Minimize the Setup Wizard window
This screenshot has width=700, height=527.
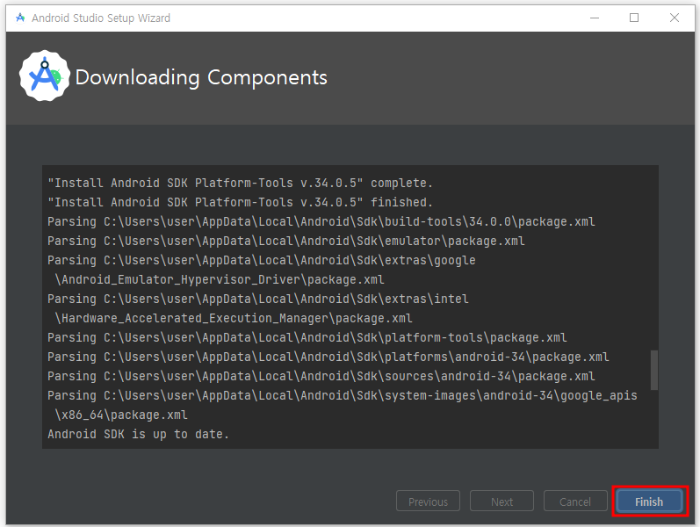(594, 18)
